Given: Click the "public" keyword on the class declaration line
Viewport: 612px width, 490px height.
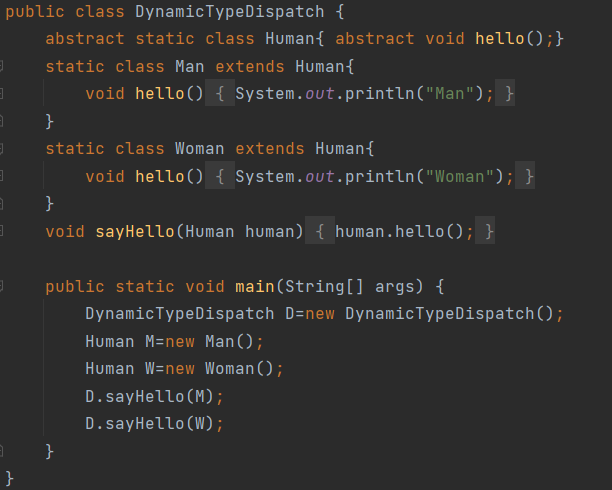Looking at the screenshot, I should pos(35,12).
